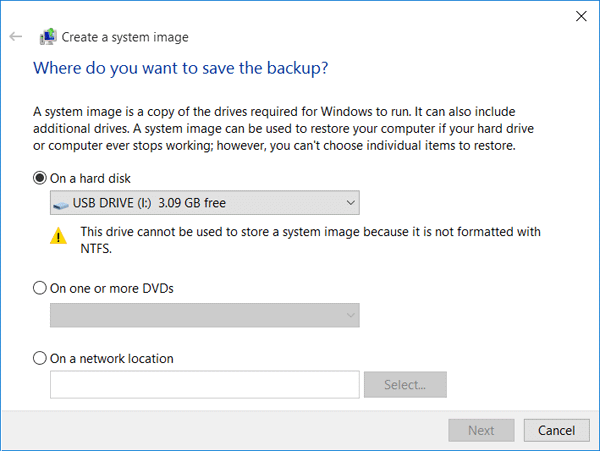Click the system image description paragraph

click(x=283, y=129)
